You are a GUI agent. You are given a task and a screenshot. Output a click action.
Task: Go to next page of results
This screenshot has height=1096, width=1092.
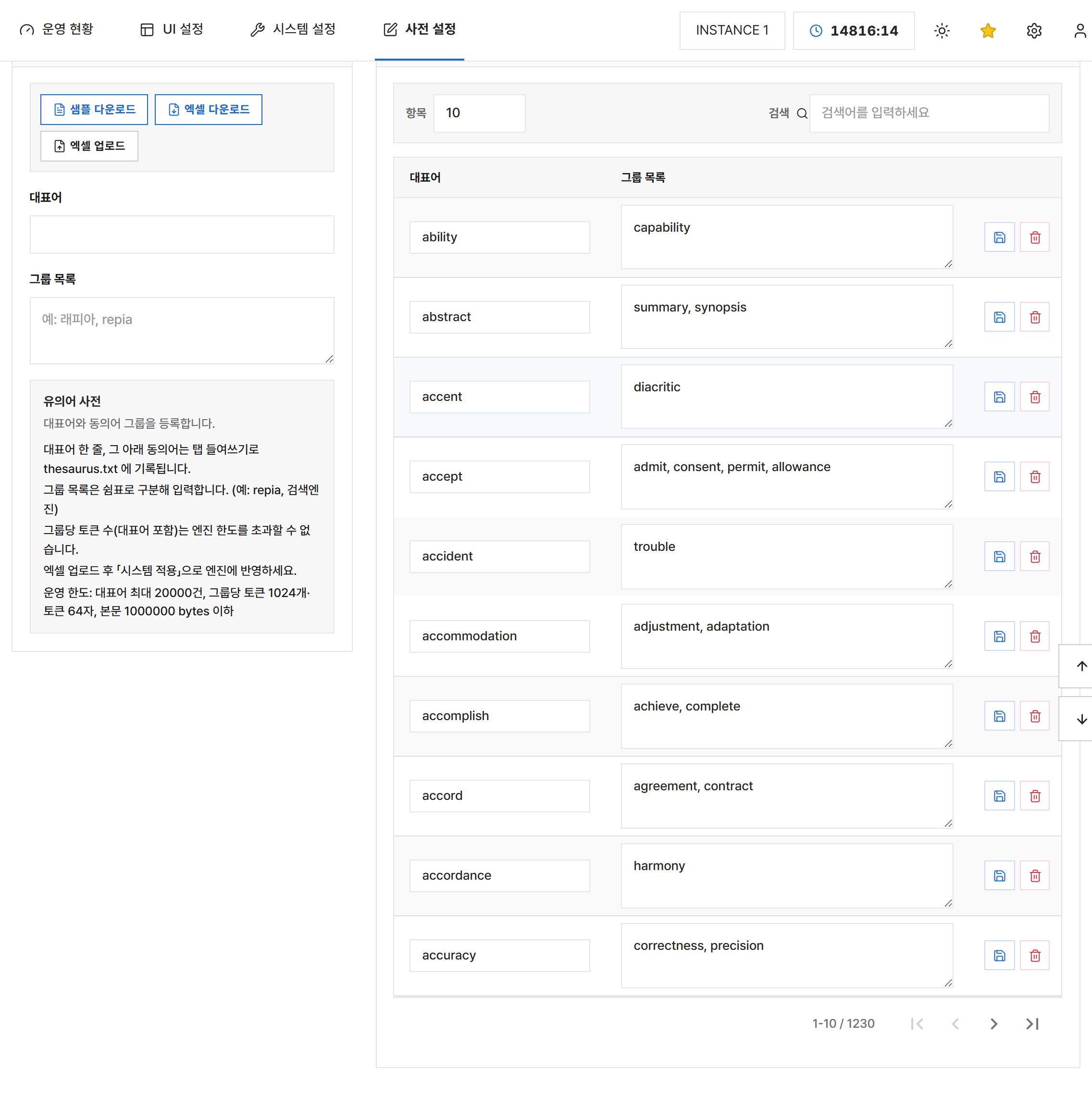[x=993, y=1024]
